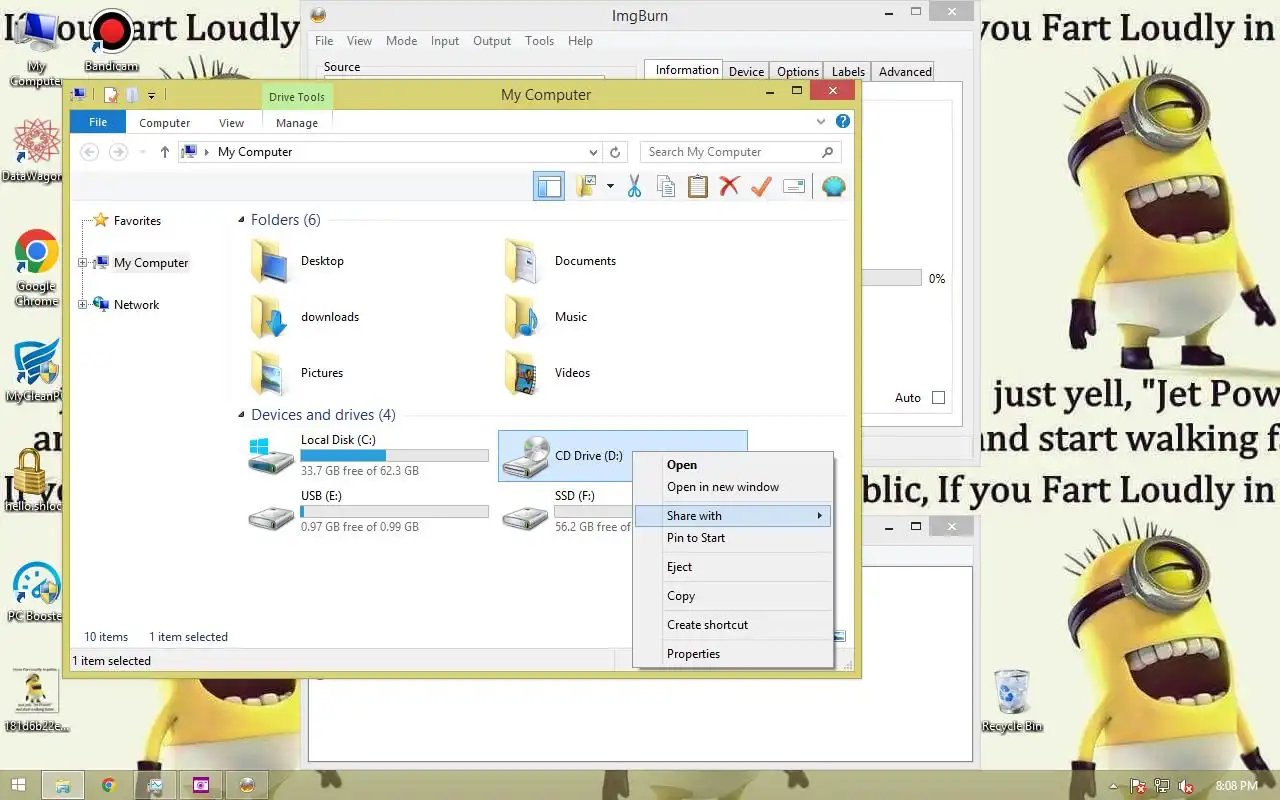Click the Recycle Bin desktop icon

point(1012,700)
